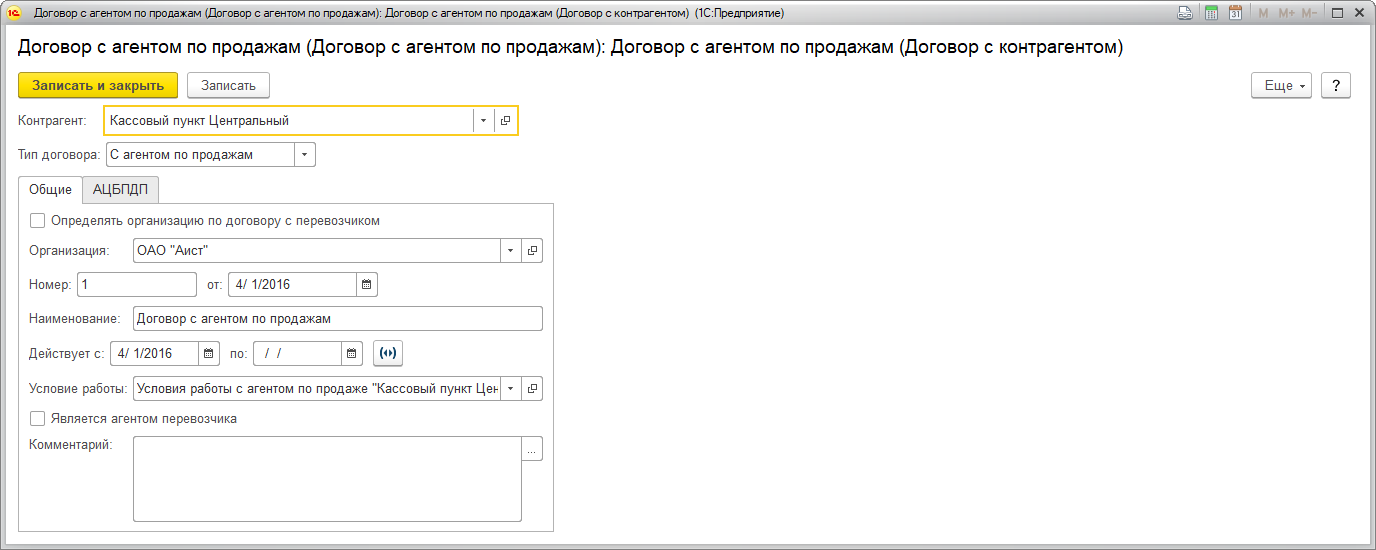Expand the Тип договора dropdown
The image size is (1376, 550).
click(305, 155)
